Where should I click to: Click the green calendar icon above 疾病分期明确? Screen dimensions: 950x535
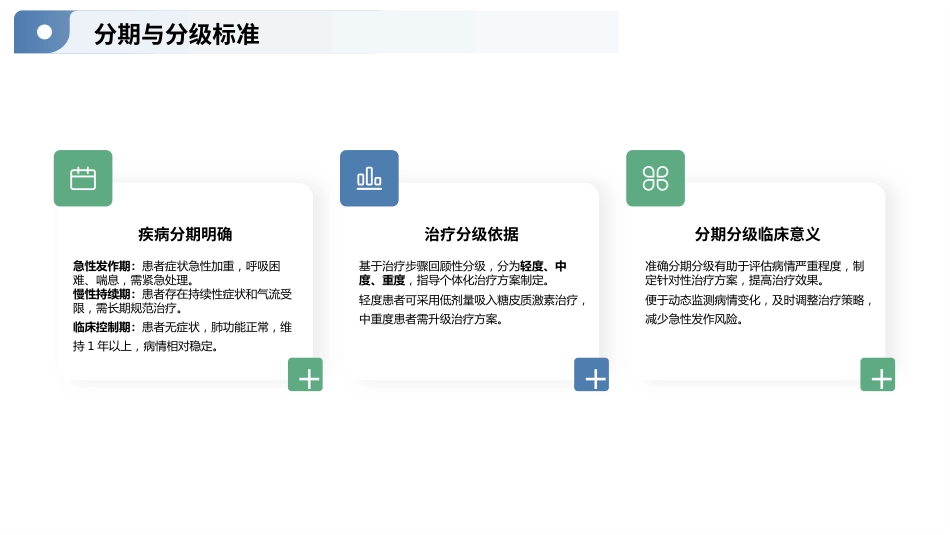click(x=83, y=178)
